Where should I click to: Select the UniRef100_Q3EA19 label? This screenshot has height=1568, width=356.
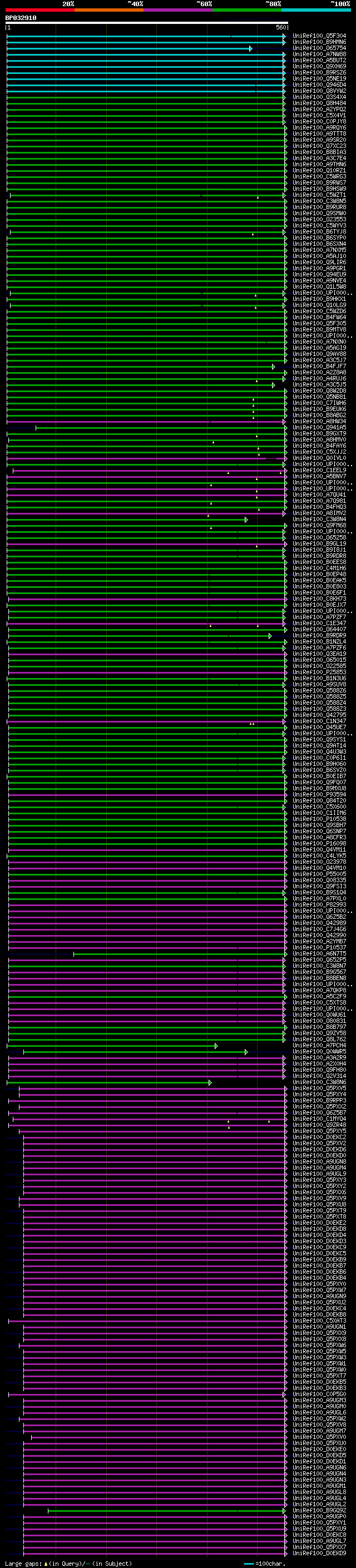(319, 654)
